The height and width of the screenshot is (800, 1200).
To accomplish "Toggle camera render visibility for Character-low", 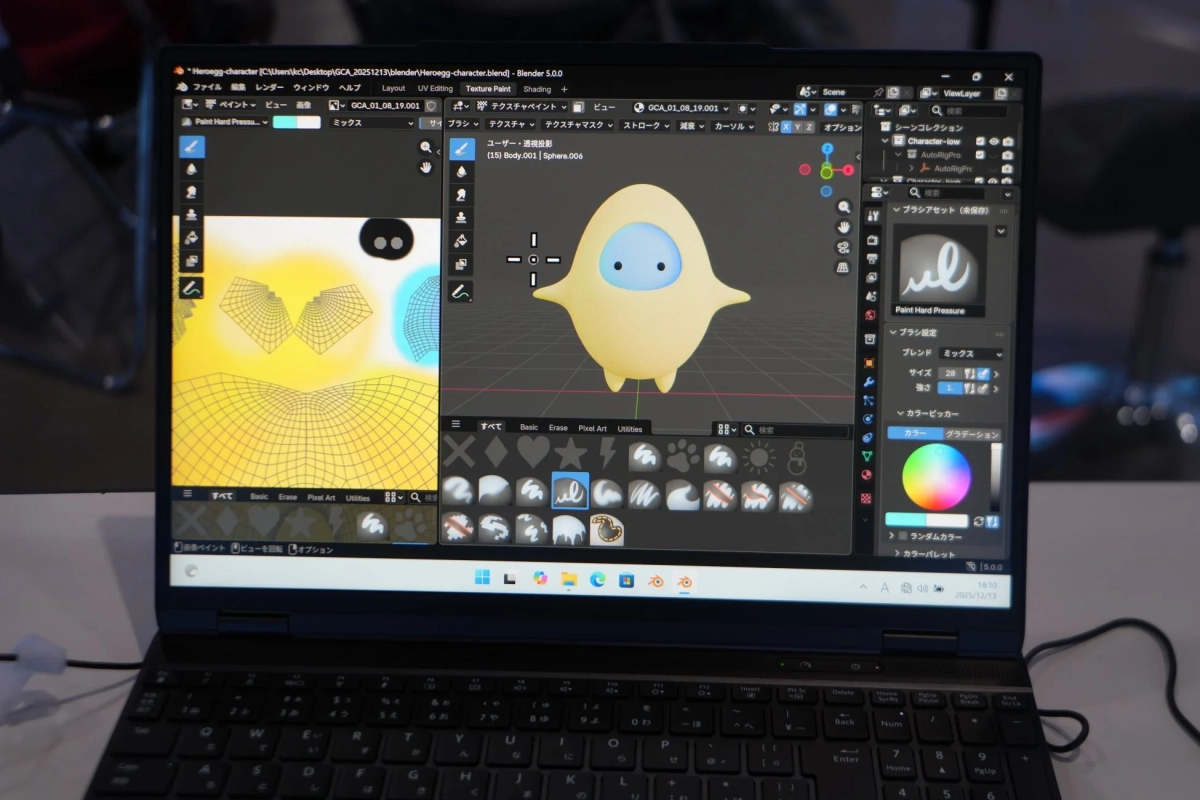I will tap(1009, 141).
